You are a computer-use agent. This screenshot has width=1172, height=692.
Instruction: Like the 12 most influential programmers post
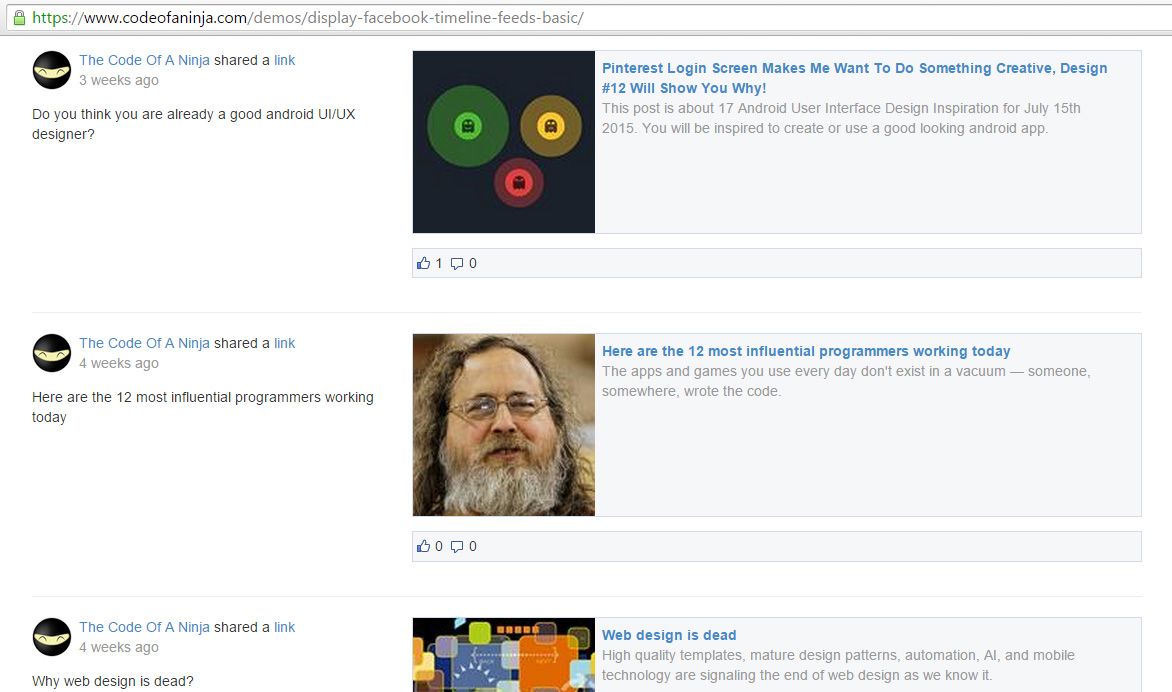click(424, 546)
